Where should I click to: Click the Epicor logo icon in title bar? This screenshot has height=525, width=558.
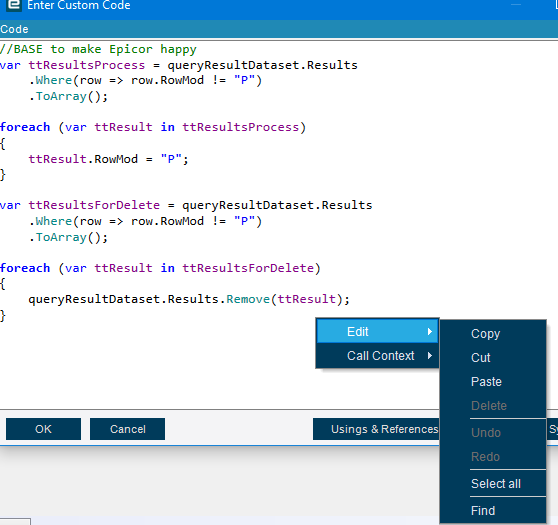click(x=14, y=5)
